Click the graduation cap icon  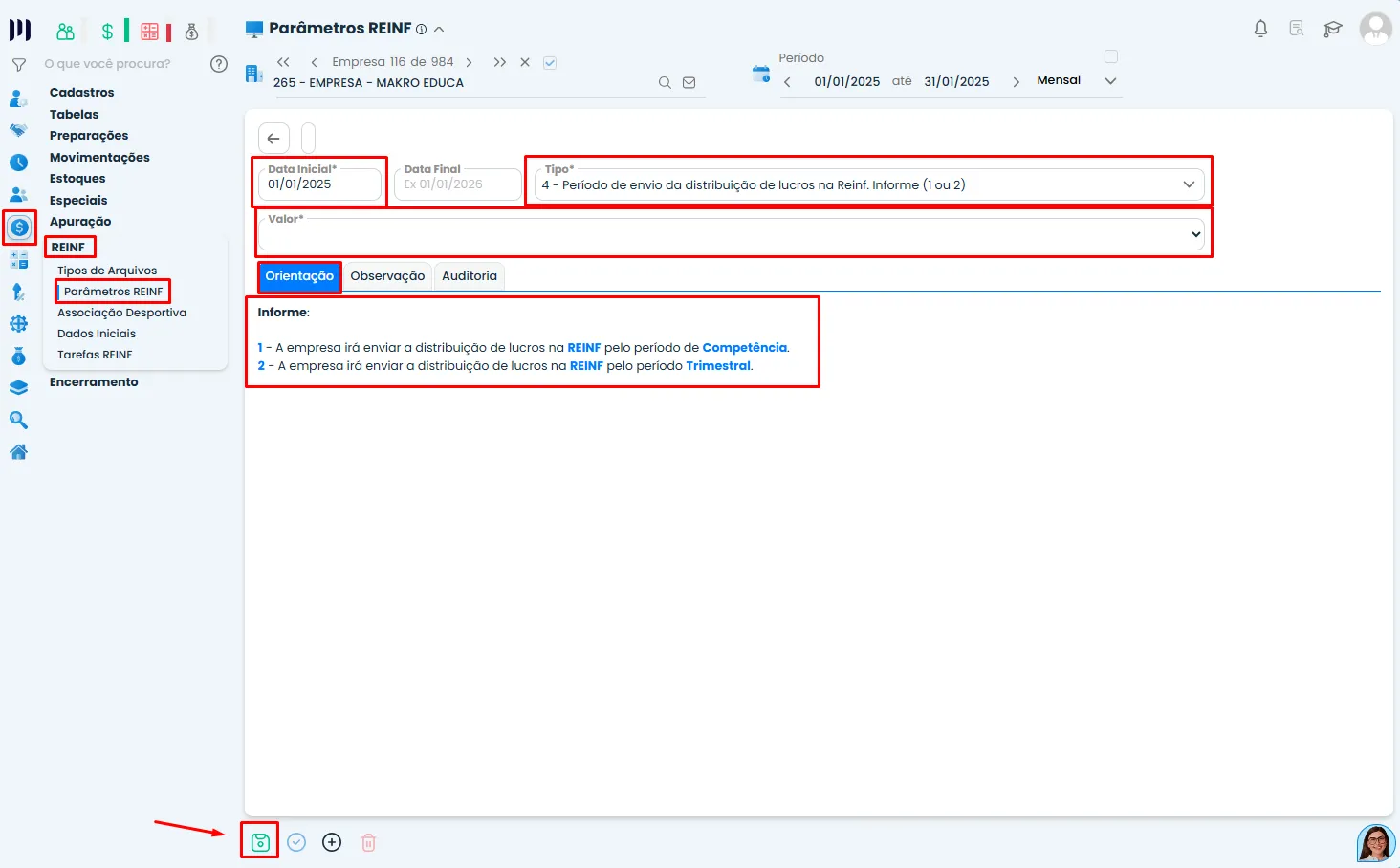1332,29
